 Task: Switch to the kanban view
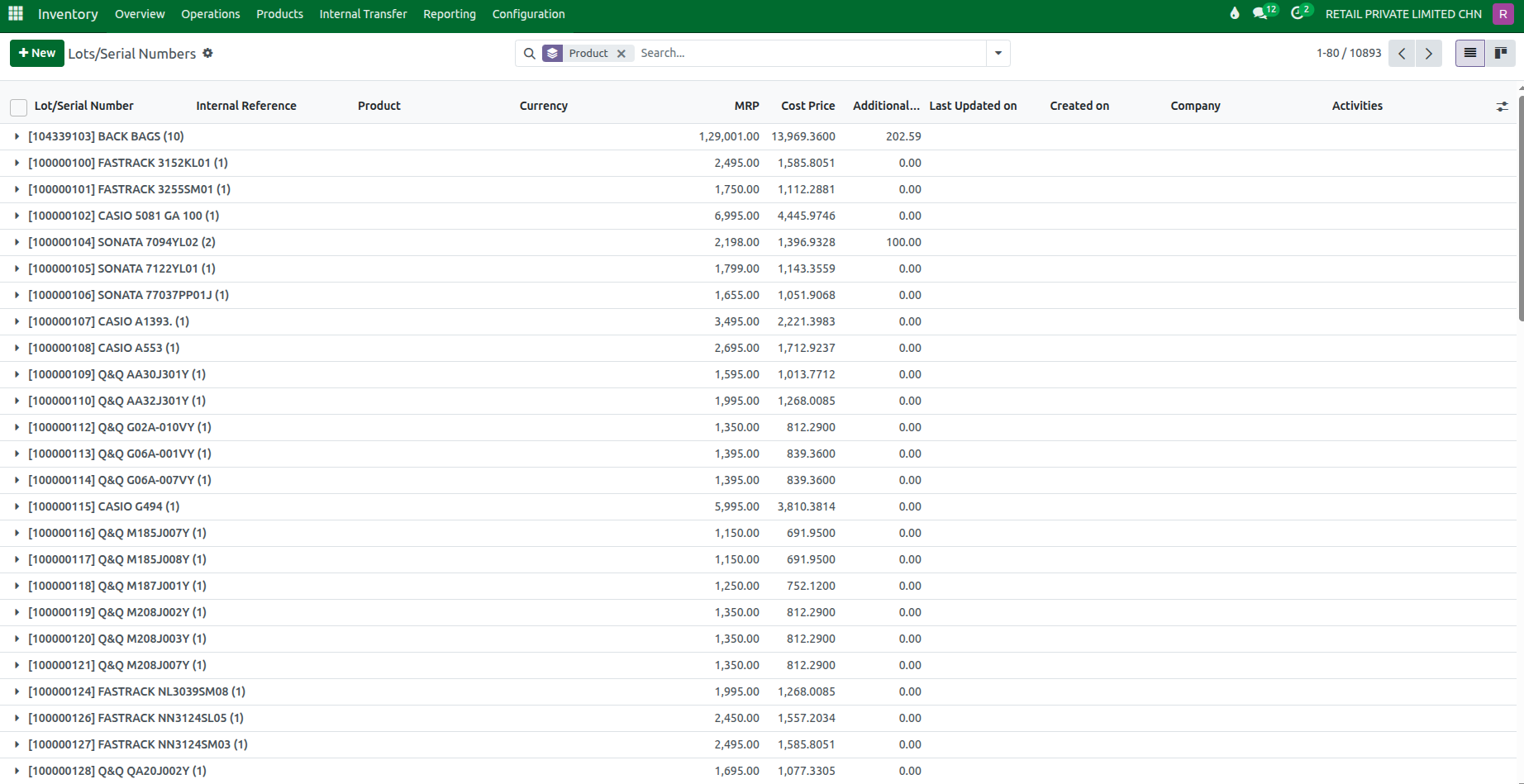click(x=1501, y=53)
